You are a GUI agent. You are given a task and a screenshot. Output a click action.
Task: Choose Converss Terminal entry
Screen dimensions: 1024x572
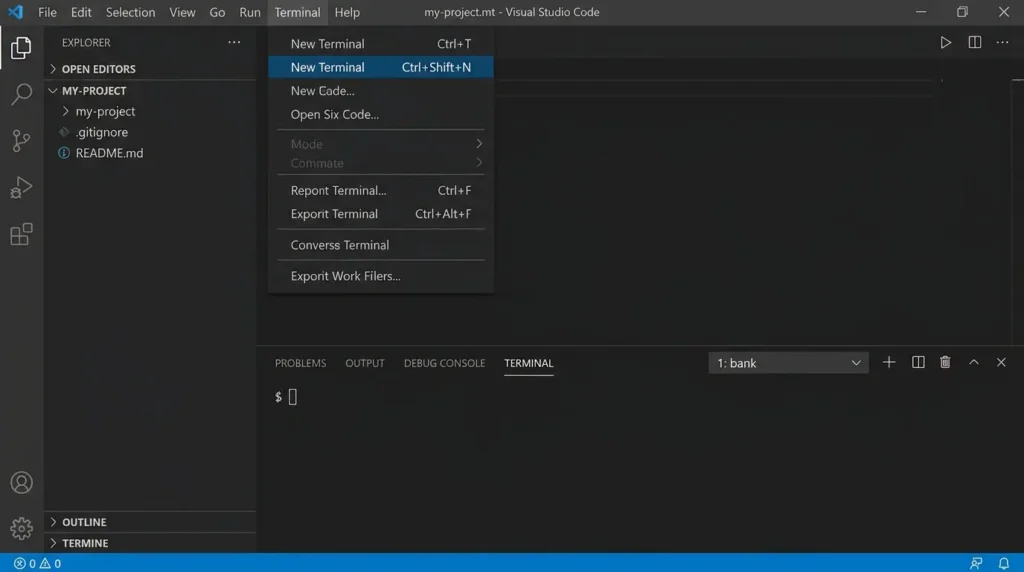(x=381, y=245)
